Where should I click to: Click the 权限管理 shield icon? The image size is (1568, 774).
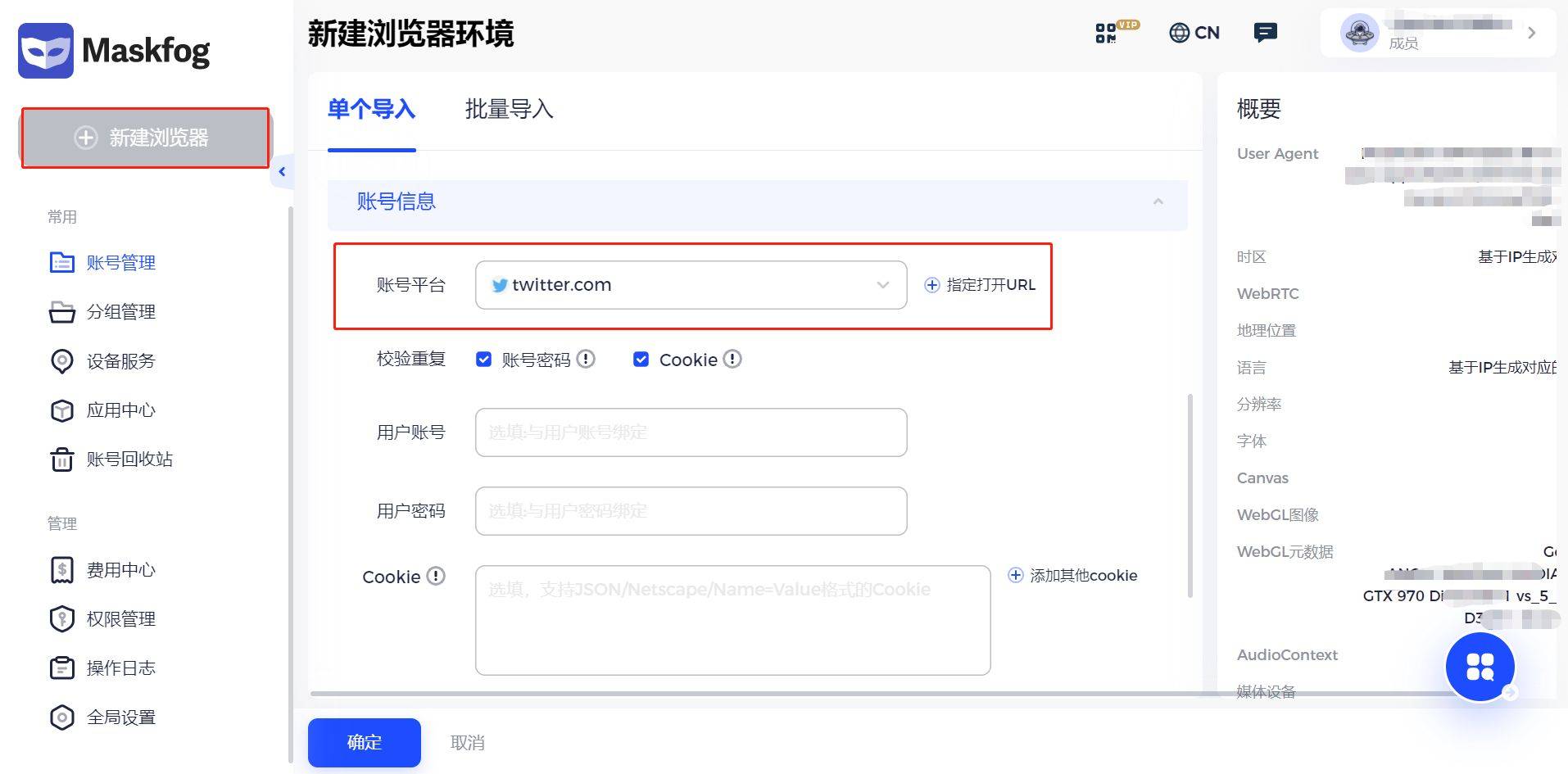pyautogui.click(x=63, y=618)
